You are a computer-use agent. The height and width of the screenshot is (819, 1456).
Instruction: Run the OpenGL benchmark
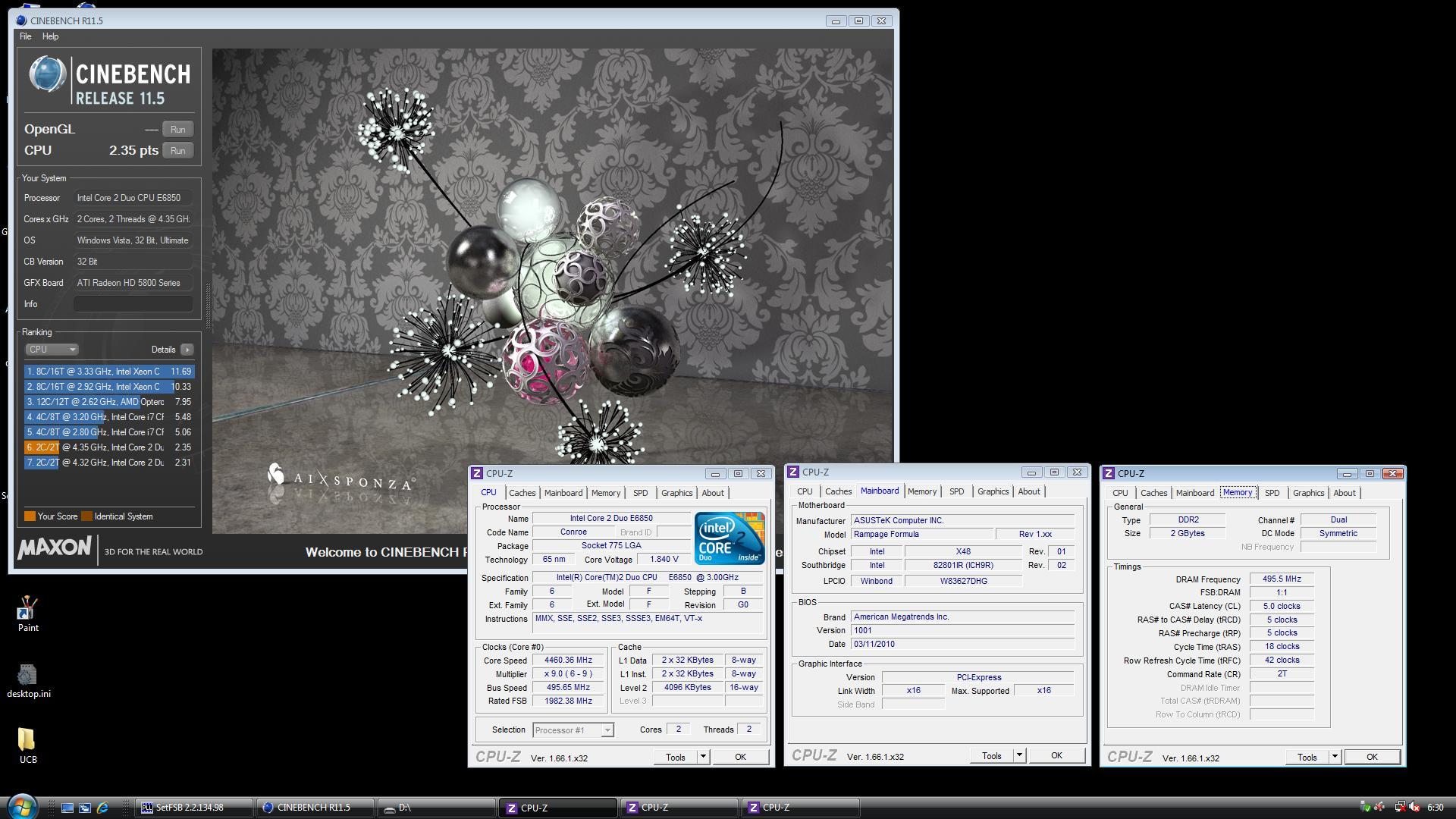[x=178, y=130]
